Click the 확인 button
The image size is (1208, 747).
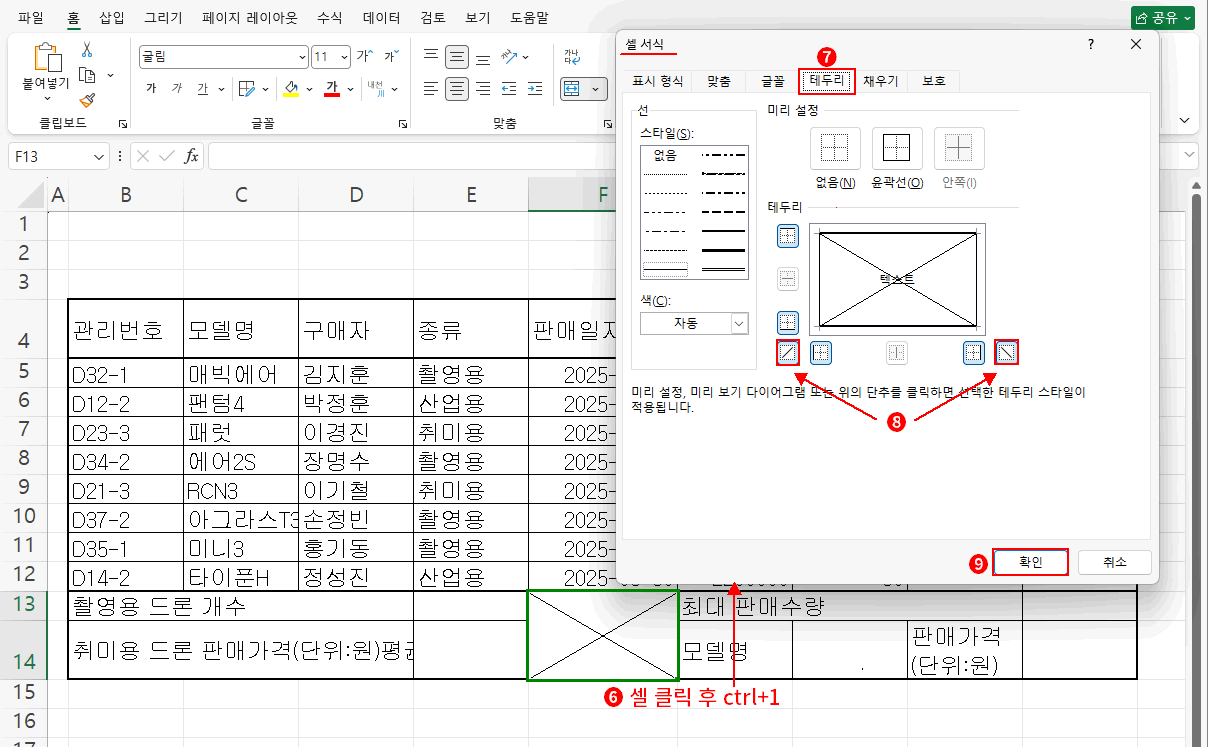(x=1030, y=562)
